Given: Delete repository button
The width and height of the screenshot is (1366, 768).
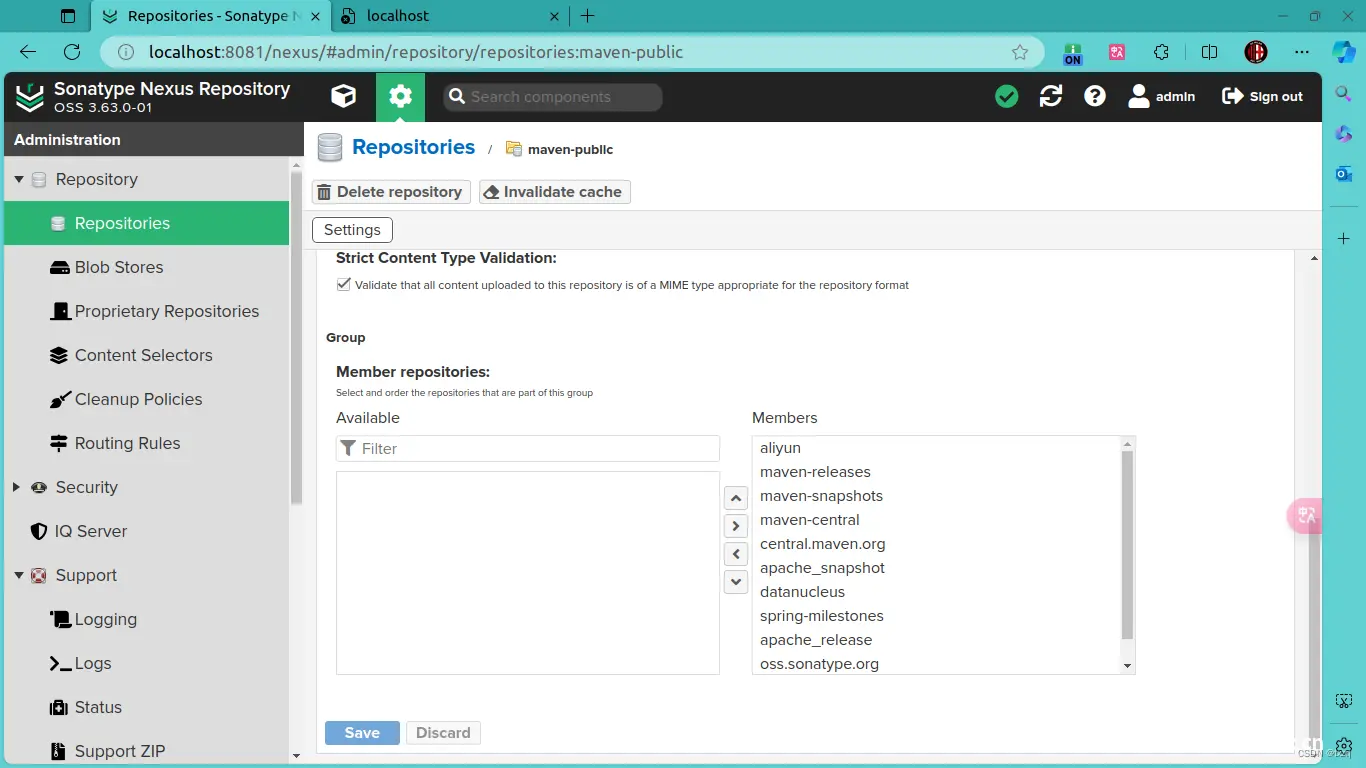Looking at the screenshot, I should pos(391,192).
